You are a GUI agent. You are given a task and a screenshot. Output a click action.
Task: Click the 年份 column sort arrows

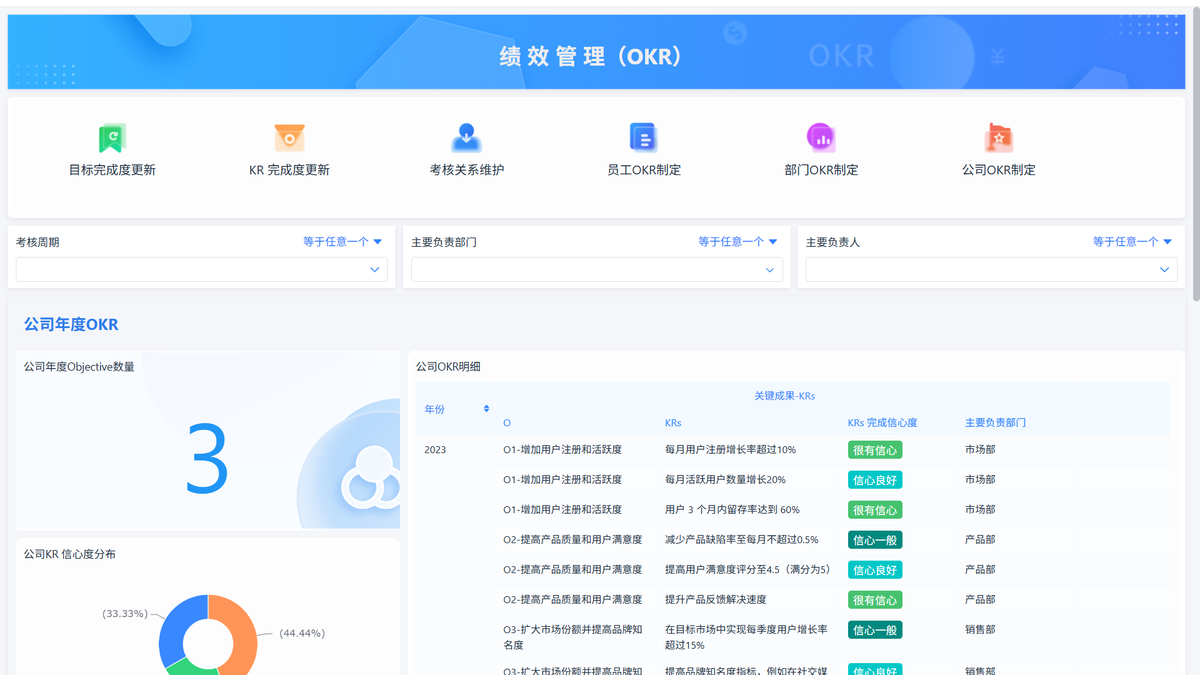pos(486,408)
